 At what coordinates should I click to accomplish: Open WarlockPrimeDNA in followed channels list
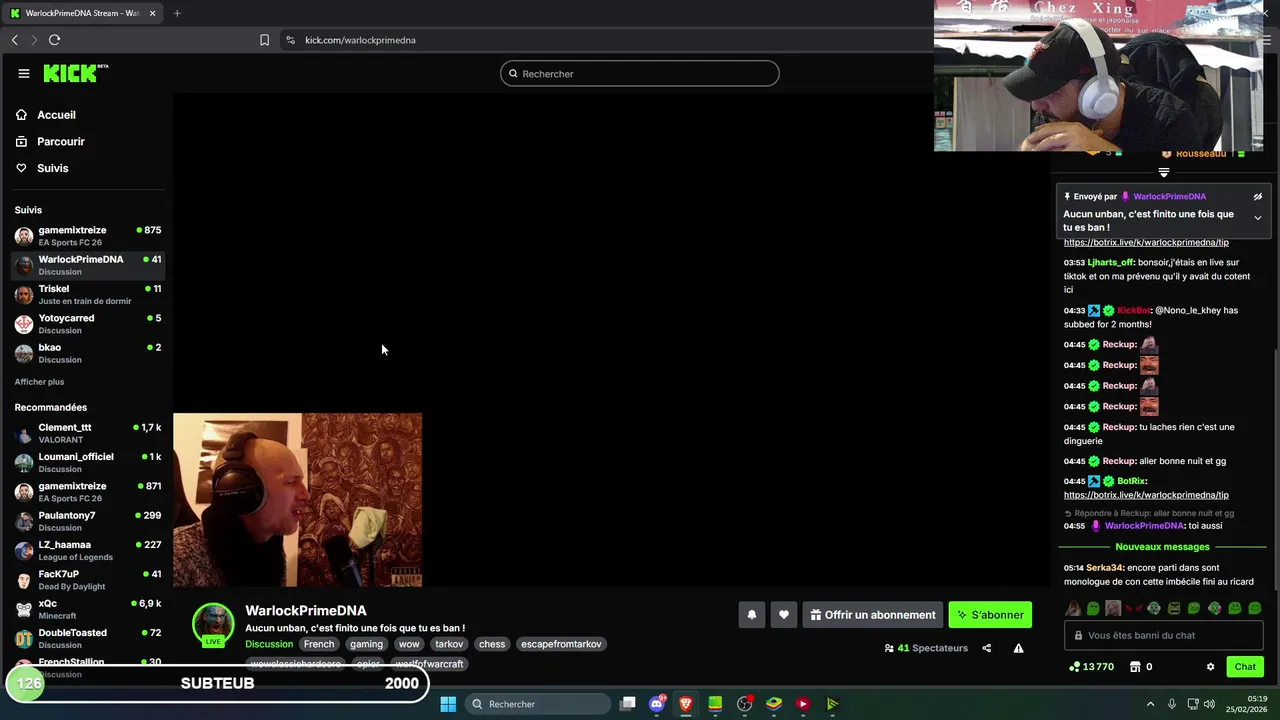point(88,265)
